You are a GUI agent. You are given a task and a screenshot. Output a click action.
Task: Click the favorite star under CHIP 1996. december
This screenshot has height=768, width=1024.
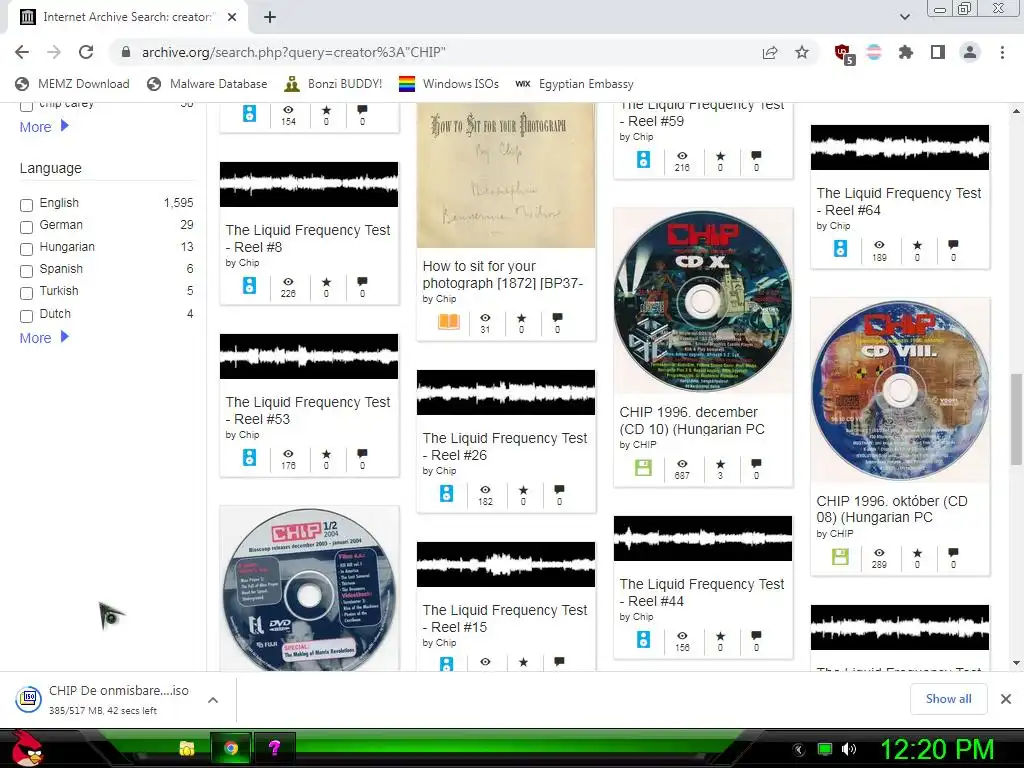click(720, 464)
